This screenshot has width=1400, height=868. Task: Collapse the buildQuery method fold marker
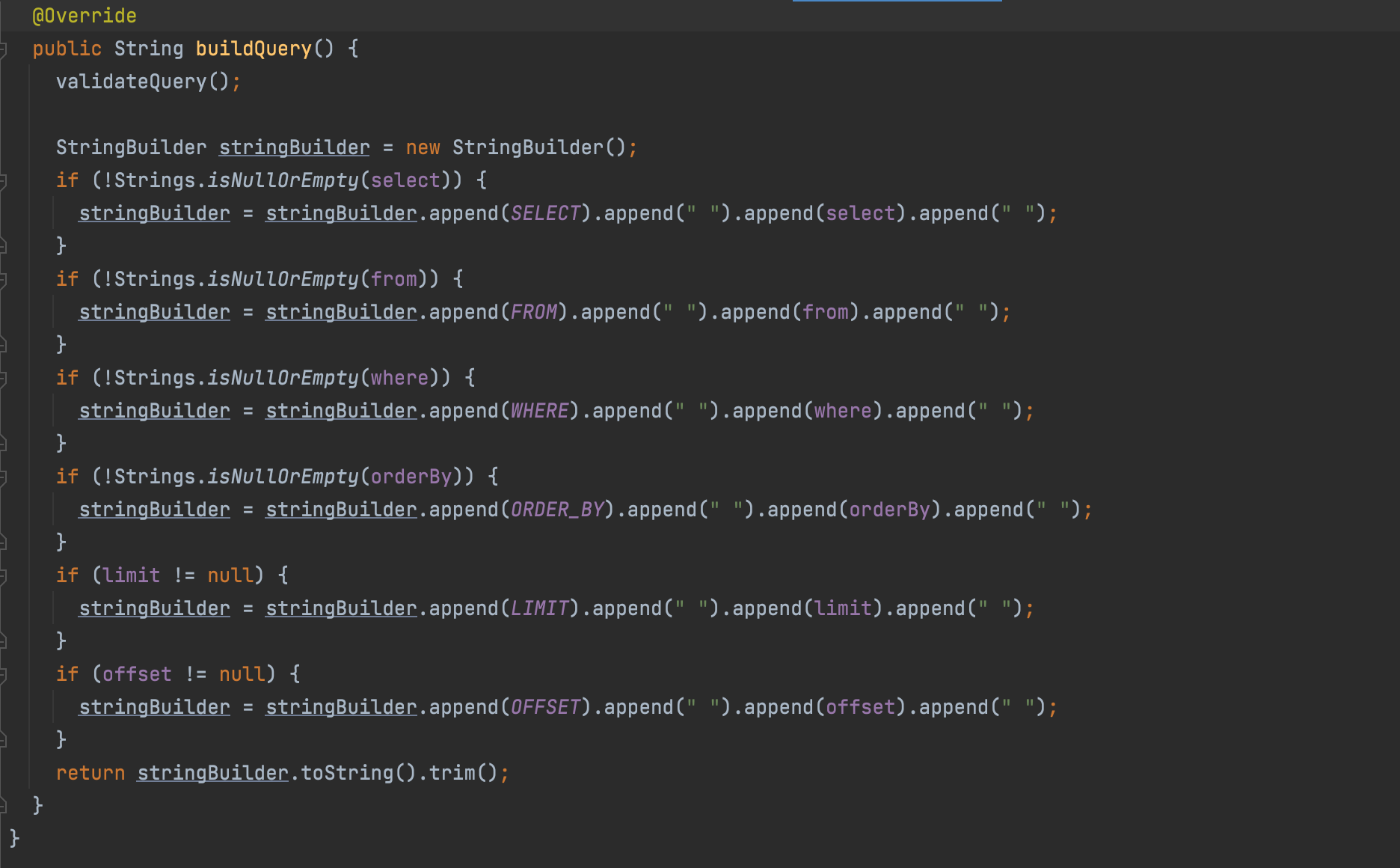click(x=3, y=49)
